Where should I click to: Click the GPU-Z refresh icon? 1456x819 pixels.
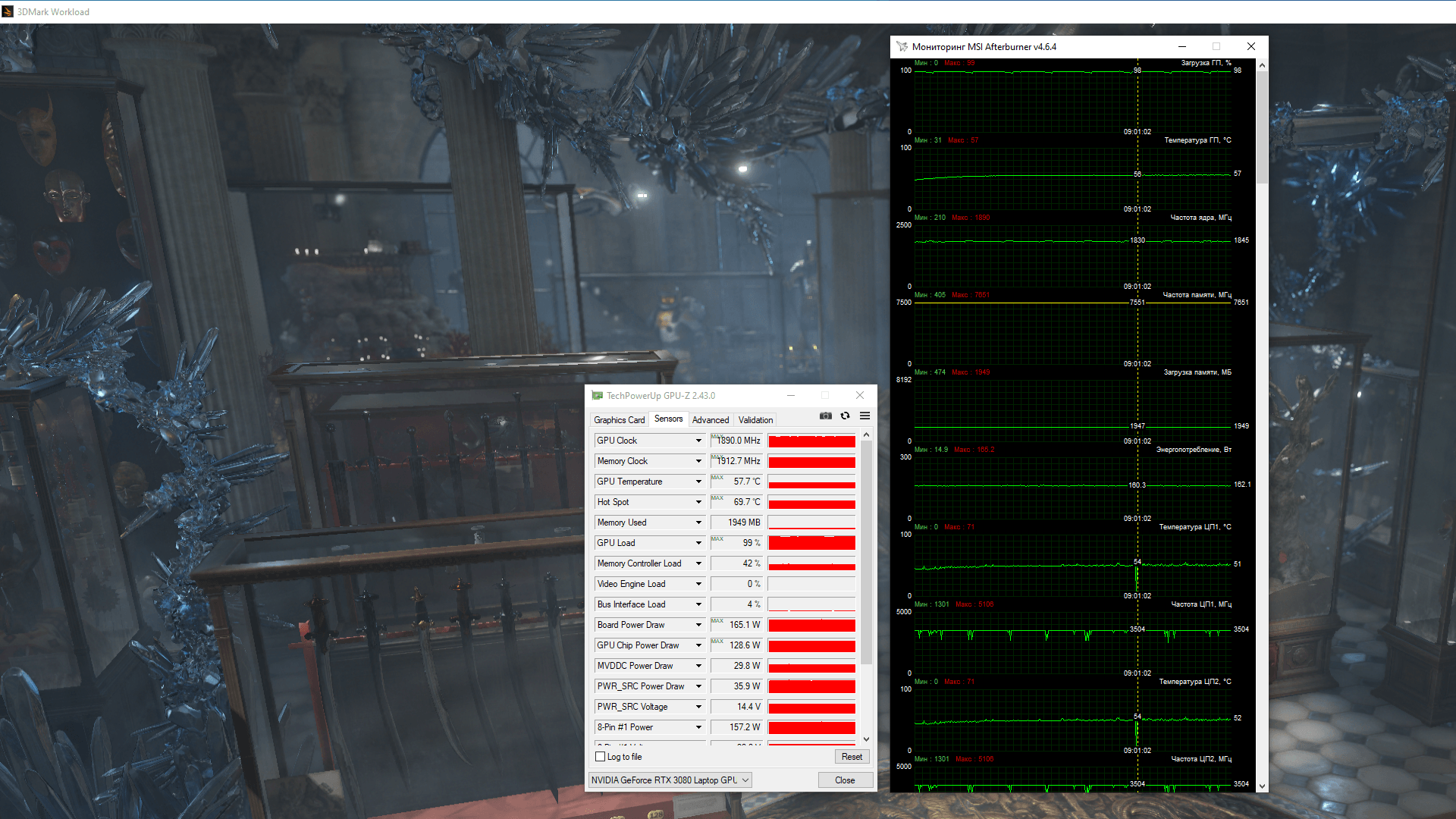coord(845,416)
